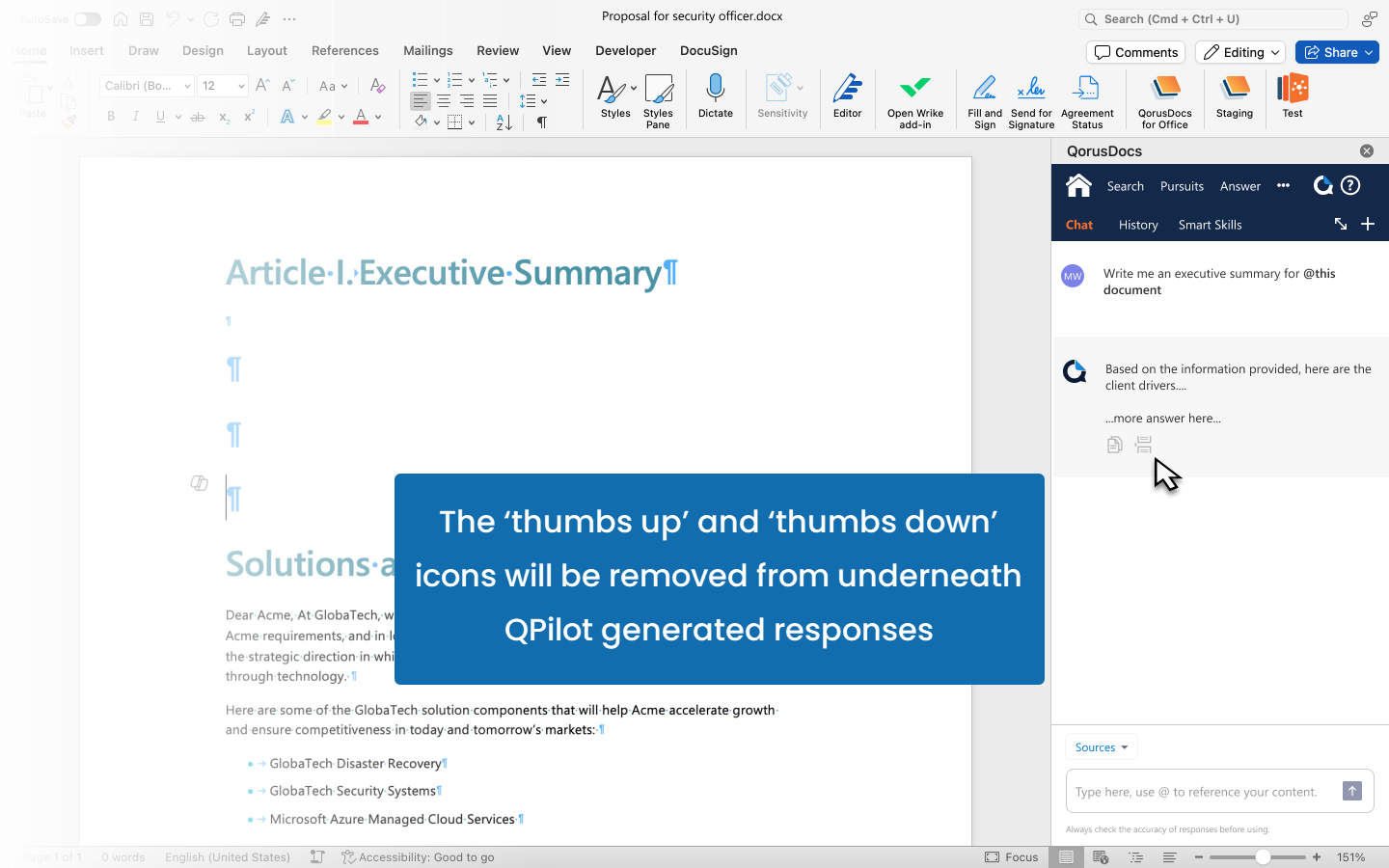Toggle Bold formatting
Image resolution: width=1389 pixels, height=868 pixels.
click(x=111, y=117)
